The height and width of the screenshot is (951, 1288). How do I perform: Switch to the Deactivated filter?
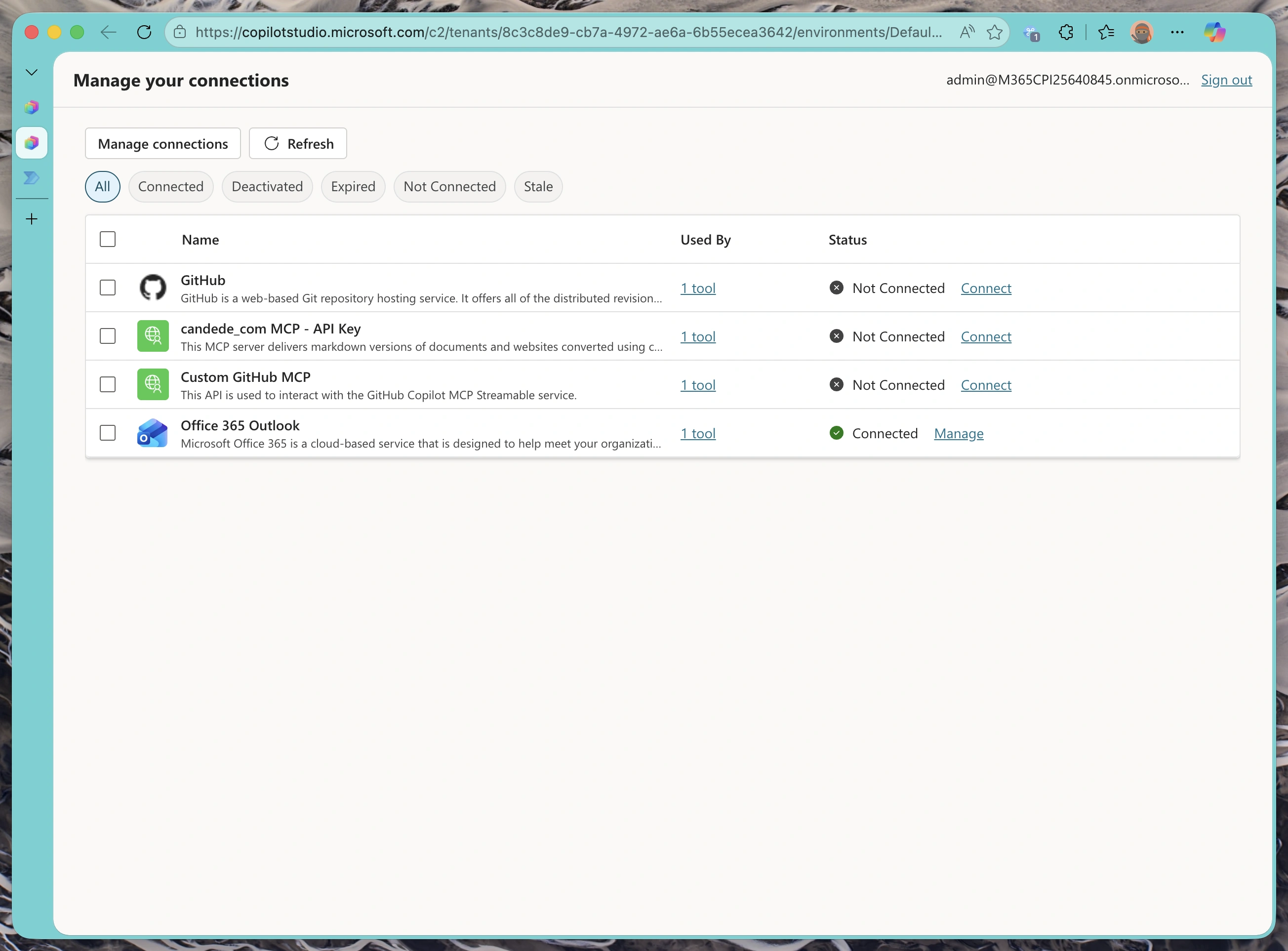pyautogui.click(x=267, y=186)
